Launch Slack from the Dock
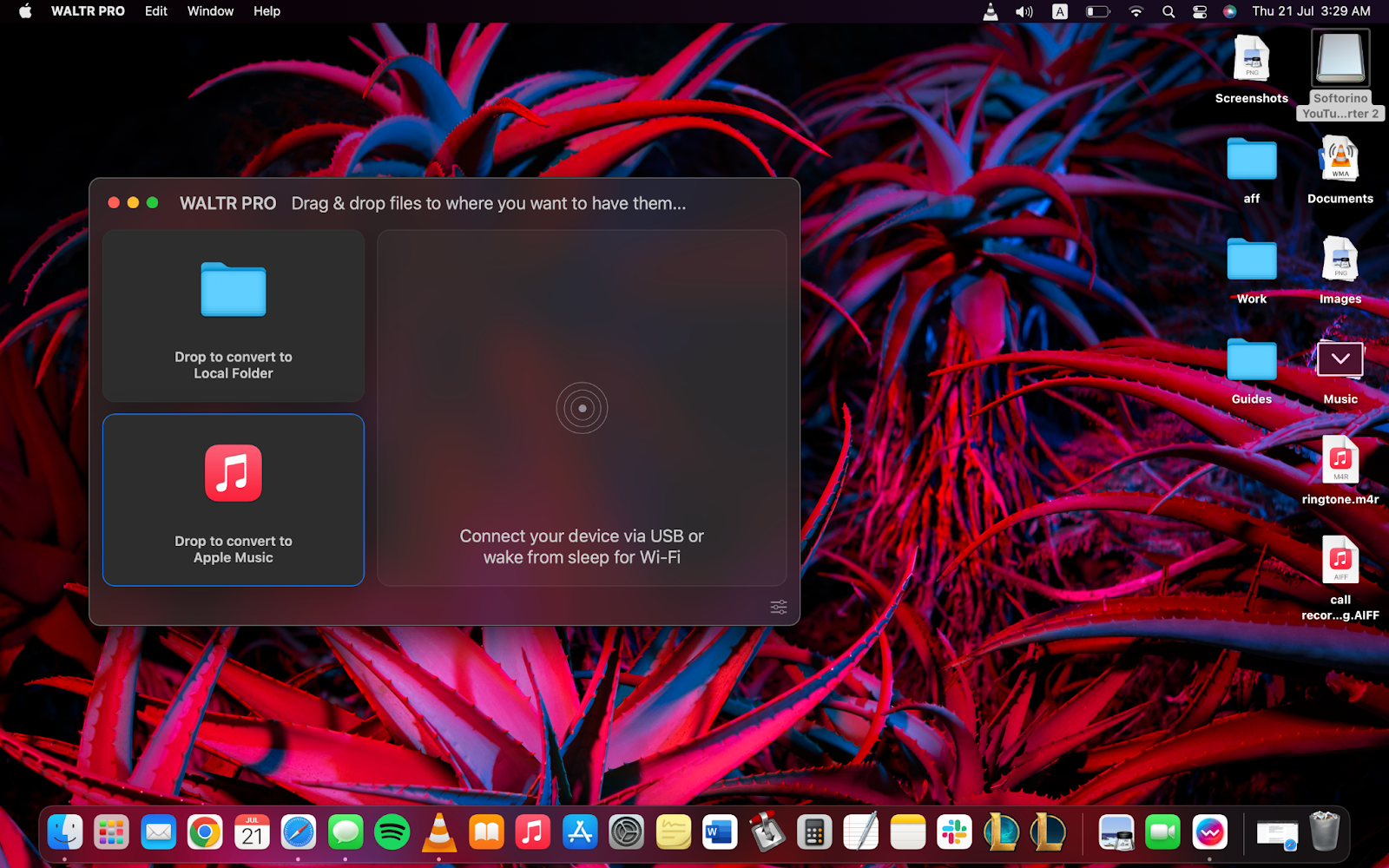 pos(955,833)
